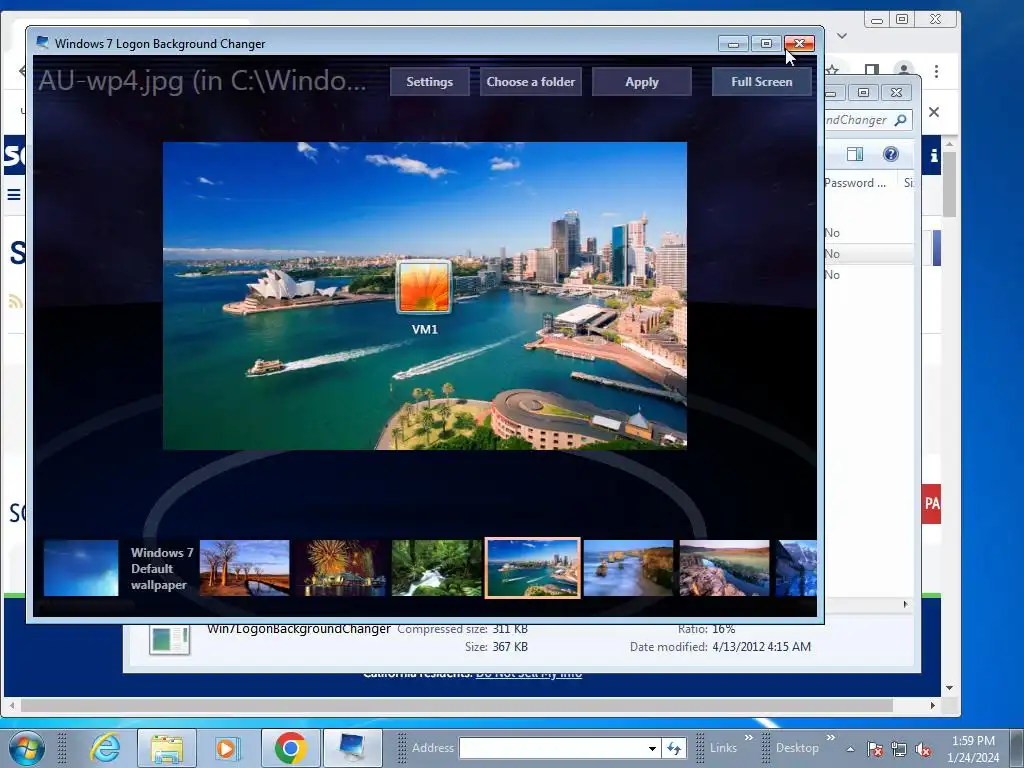Launch Internet Explorer from taskbar
Viewport: 1024px width, 768px height.
105,748
